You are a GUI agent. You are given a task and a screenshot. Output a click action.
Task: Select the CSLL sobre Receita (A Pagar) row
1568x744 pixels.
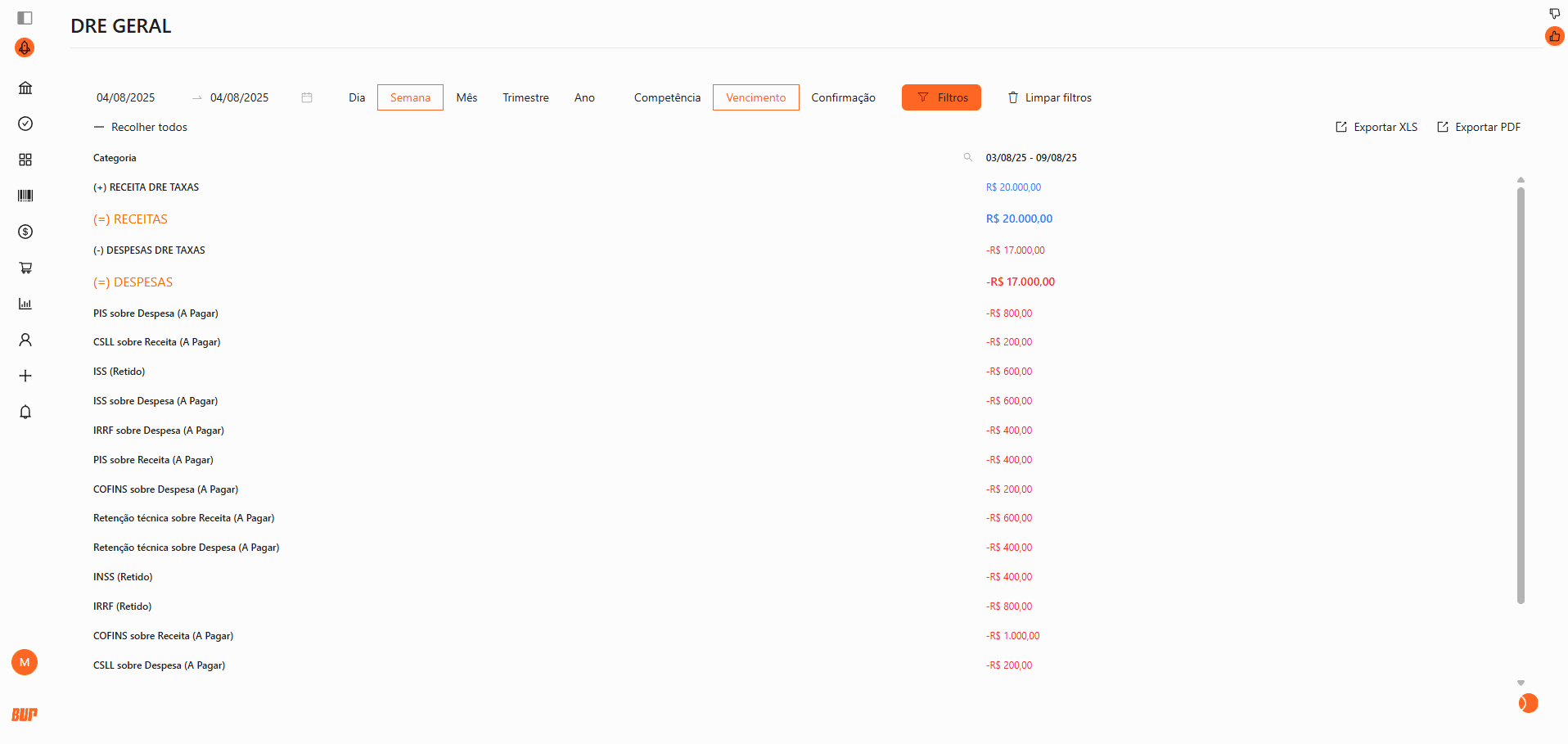click(x=804, y=342)
